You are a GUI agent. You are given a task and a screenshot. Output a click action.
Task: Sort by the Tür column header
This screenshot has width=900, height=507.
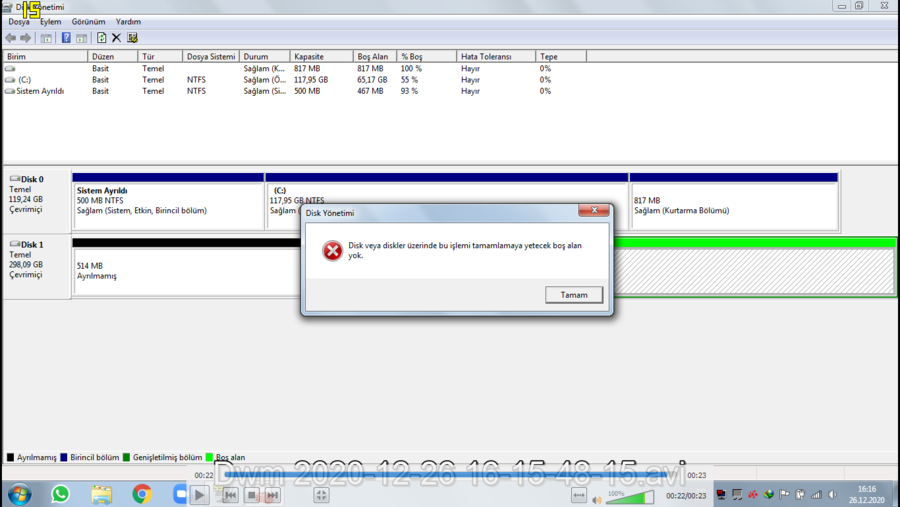coord(160,56)
